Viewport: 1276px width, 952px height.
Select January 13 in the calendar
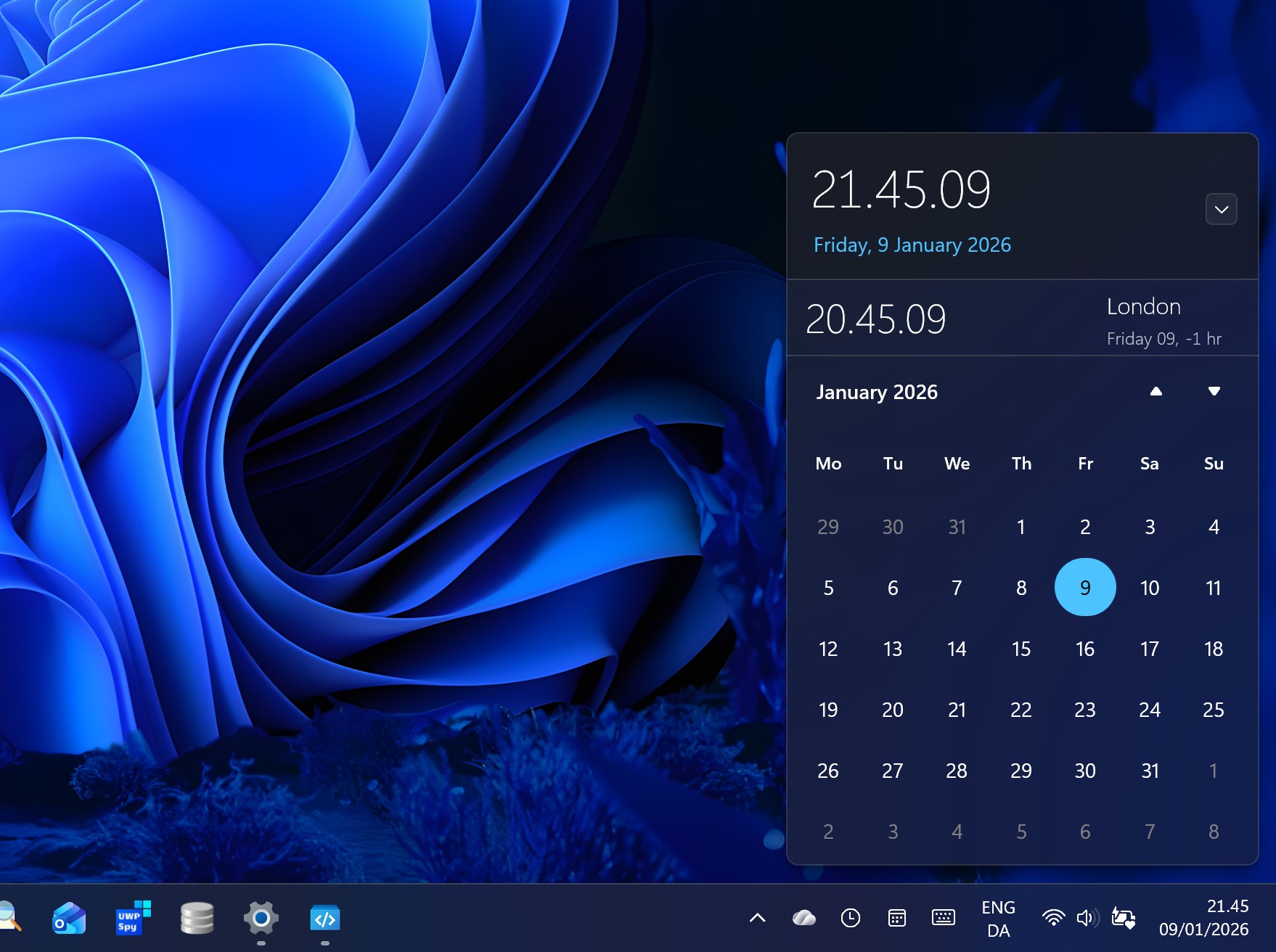tap(893, 649)
